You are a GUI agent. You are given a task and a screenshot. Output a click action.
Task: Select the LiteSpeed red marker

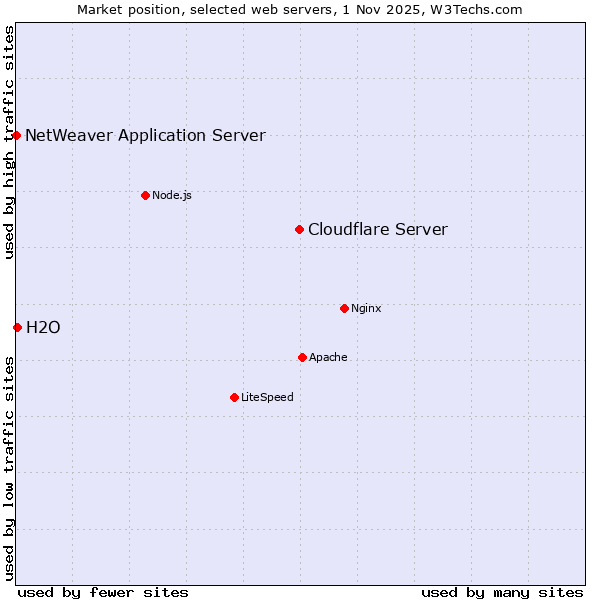tap(234, 397)
